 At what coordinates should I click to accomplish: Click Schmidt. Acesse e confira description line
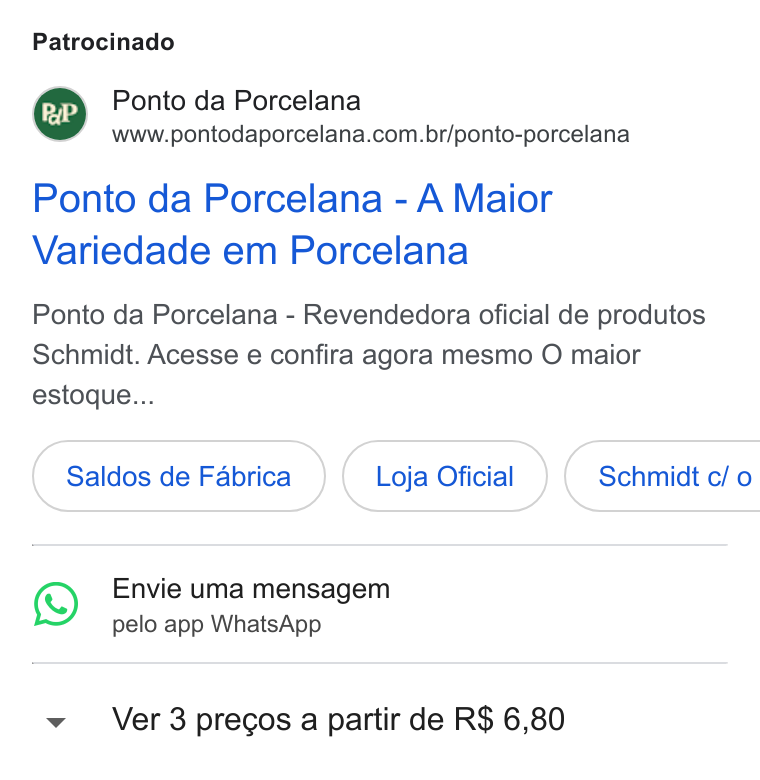(336, 355)
